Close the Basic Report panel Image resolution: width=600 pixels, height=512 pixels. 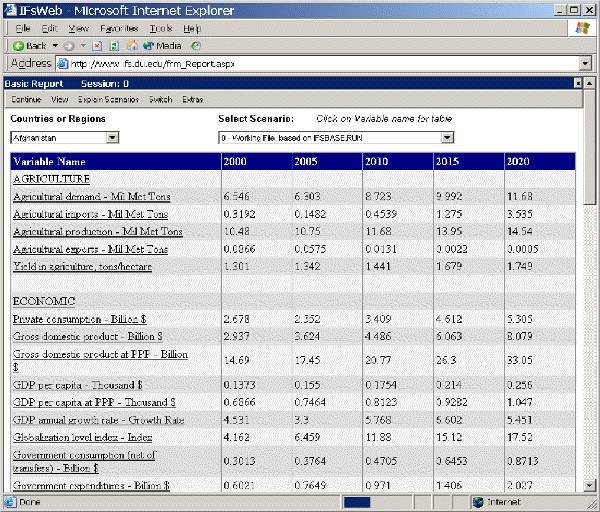pyautogui.click(x=578, y=83)
